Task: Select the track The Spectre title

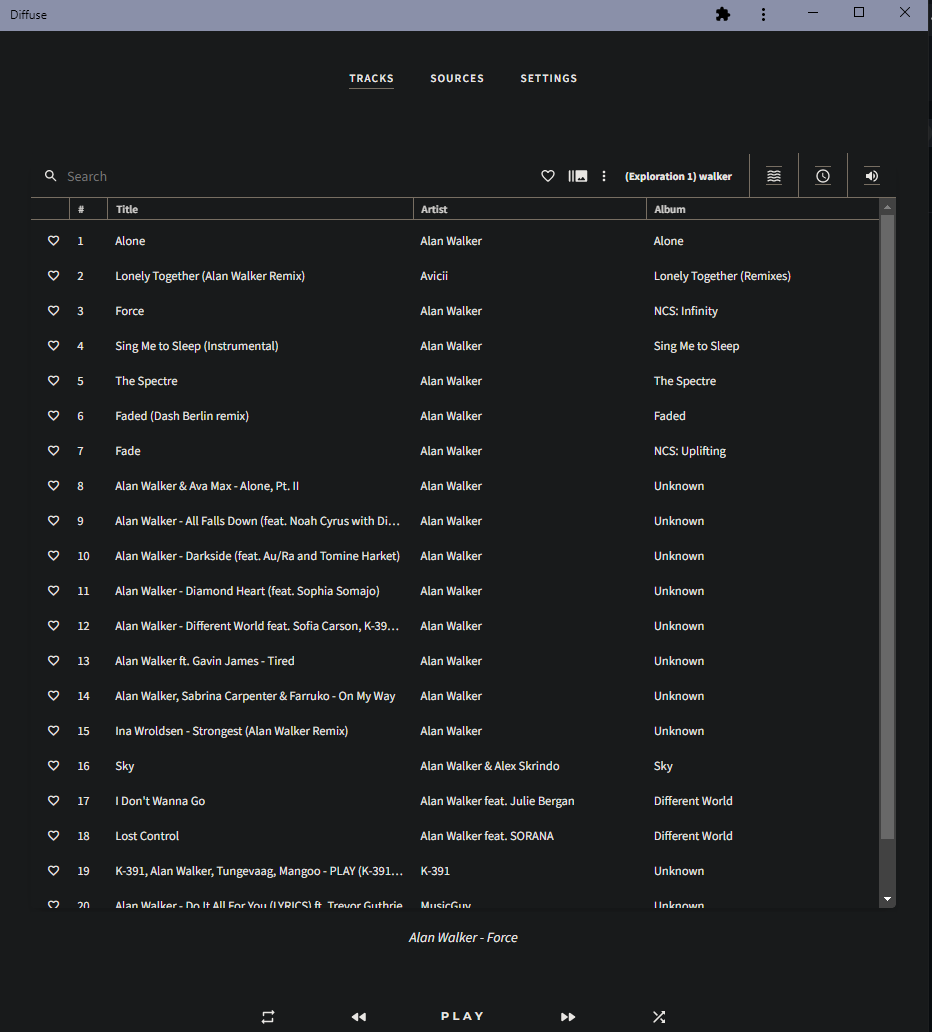Action: point(146,380)
